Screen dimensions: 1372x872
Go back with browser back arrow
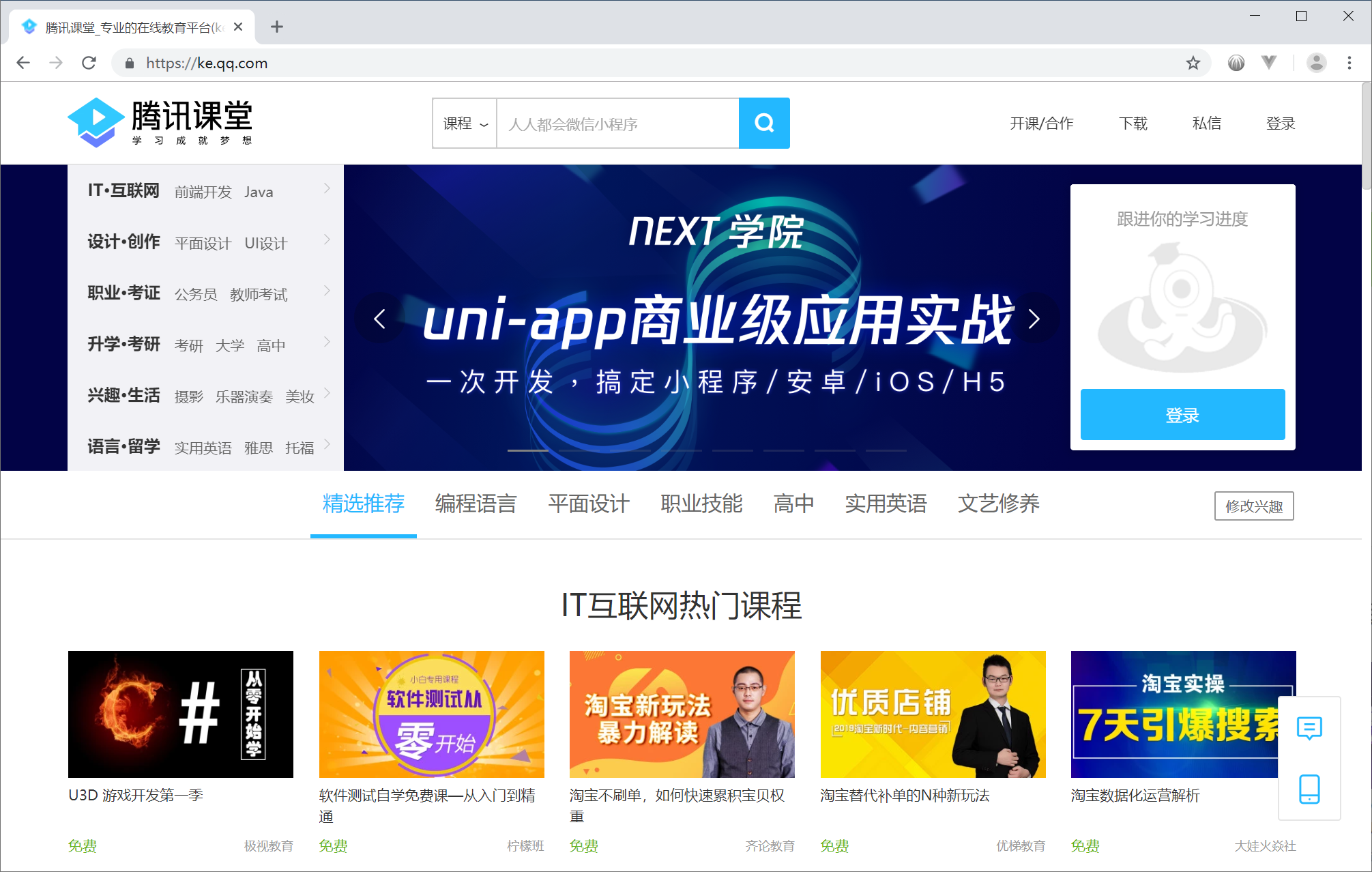click(23, 63)
